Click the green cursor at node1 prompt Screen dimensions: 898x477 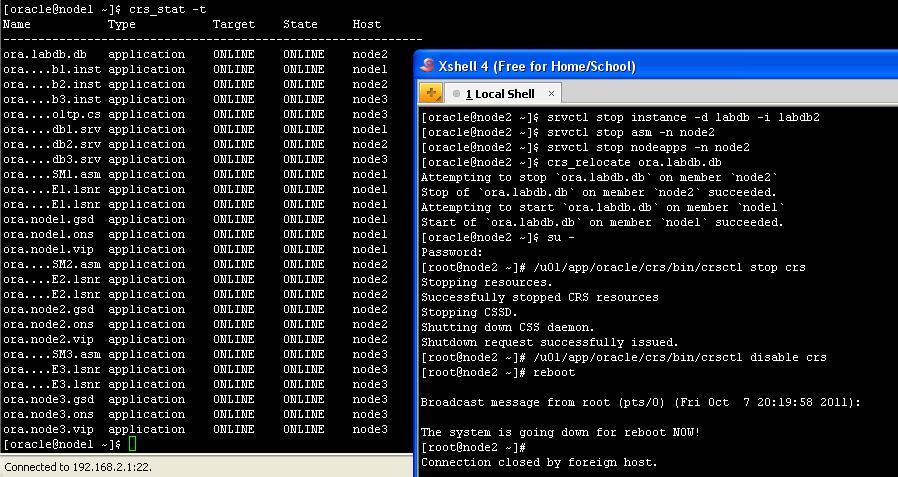133,444
